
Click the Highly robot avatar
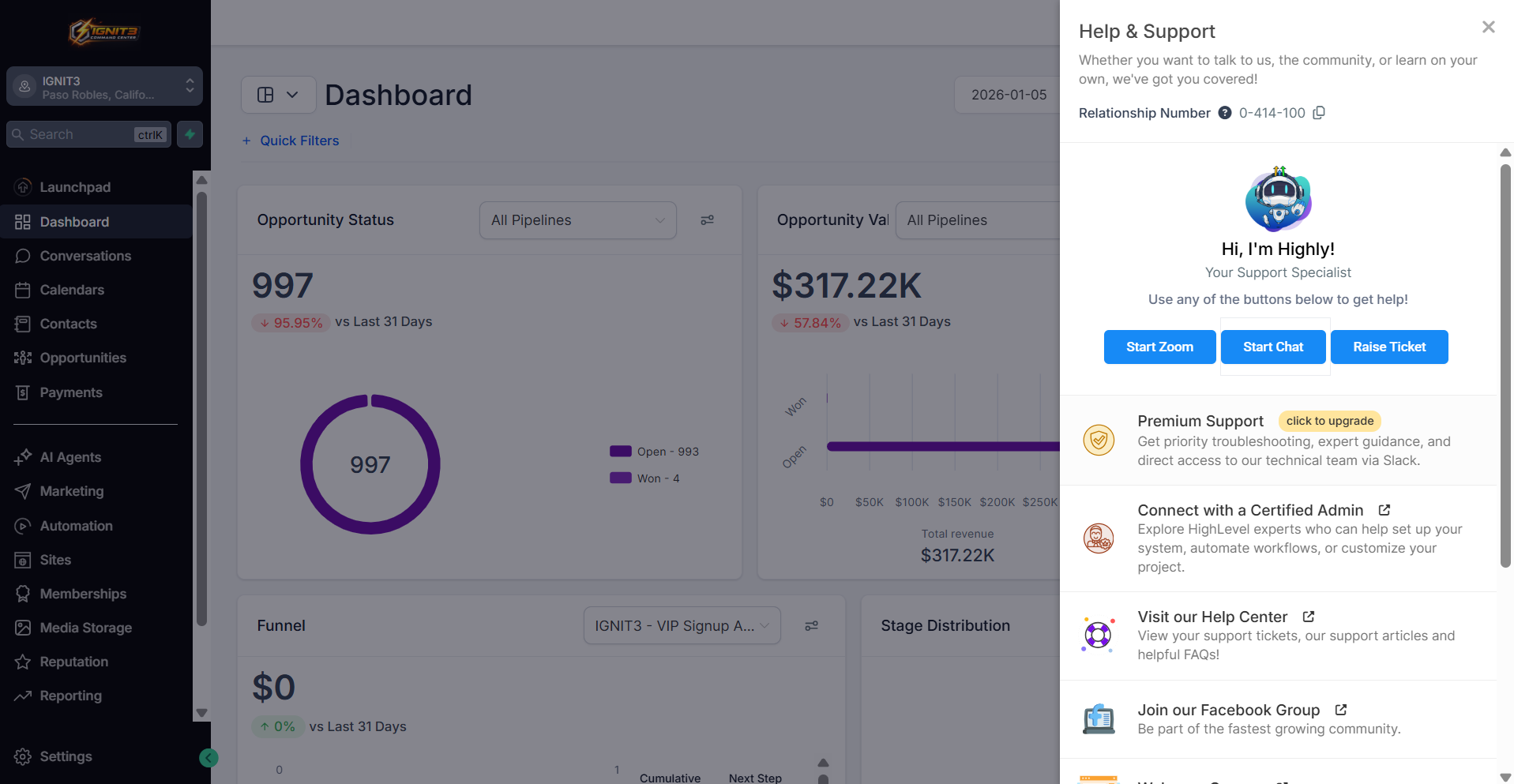point(1278,199)
